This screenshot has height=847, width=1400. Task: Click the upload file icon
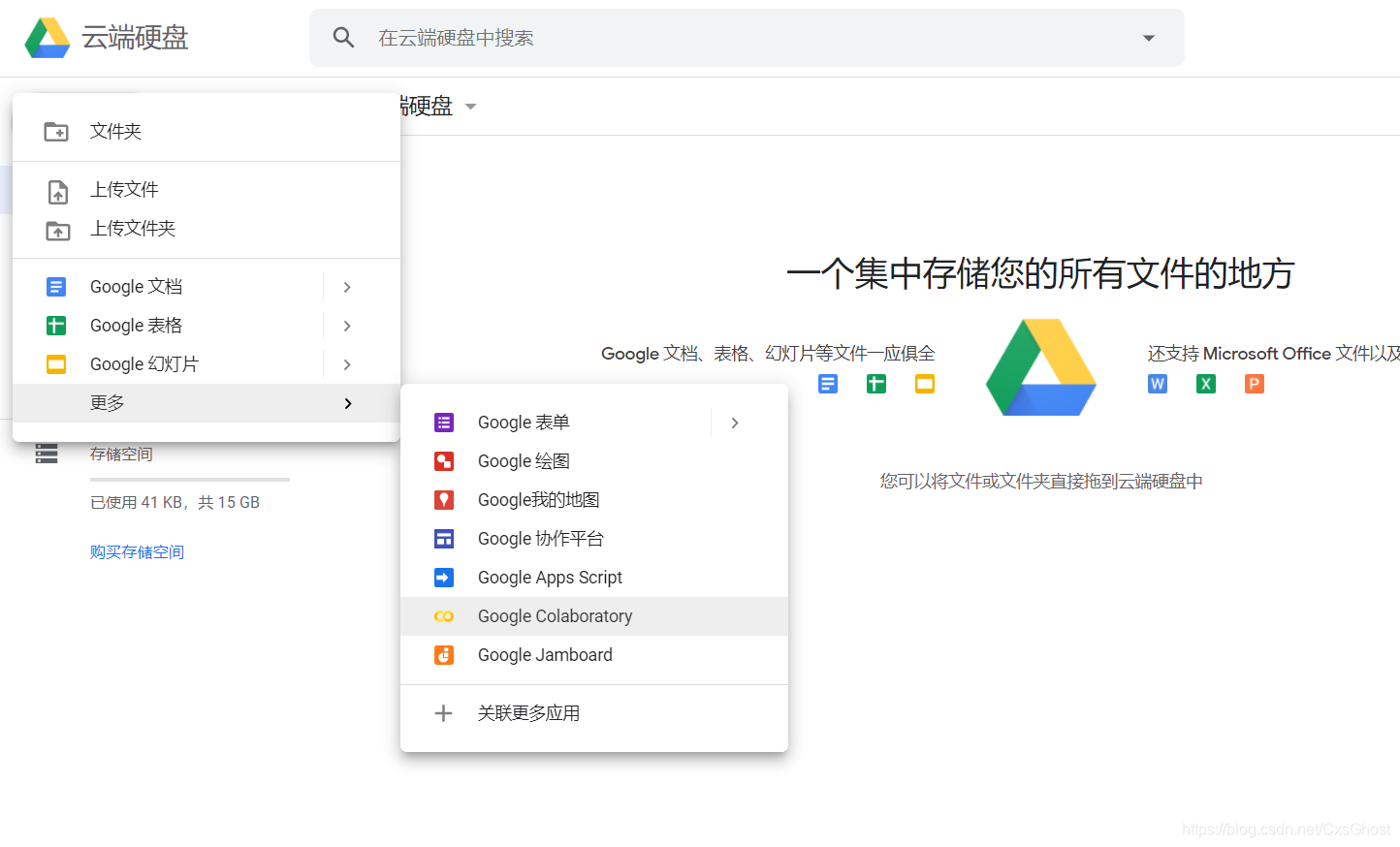(58, 192)
